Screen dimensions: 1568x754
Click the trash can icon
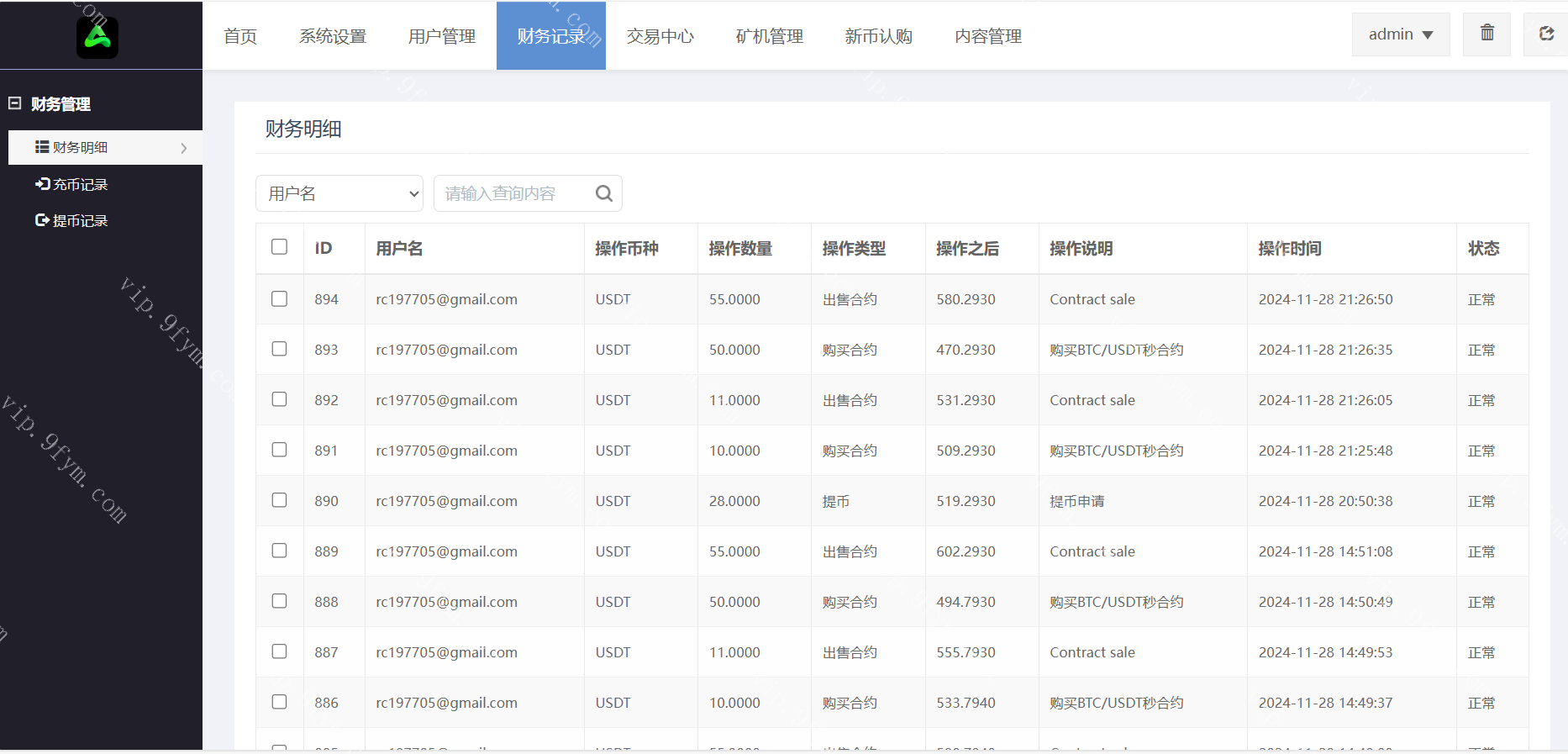(1486, 34)
